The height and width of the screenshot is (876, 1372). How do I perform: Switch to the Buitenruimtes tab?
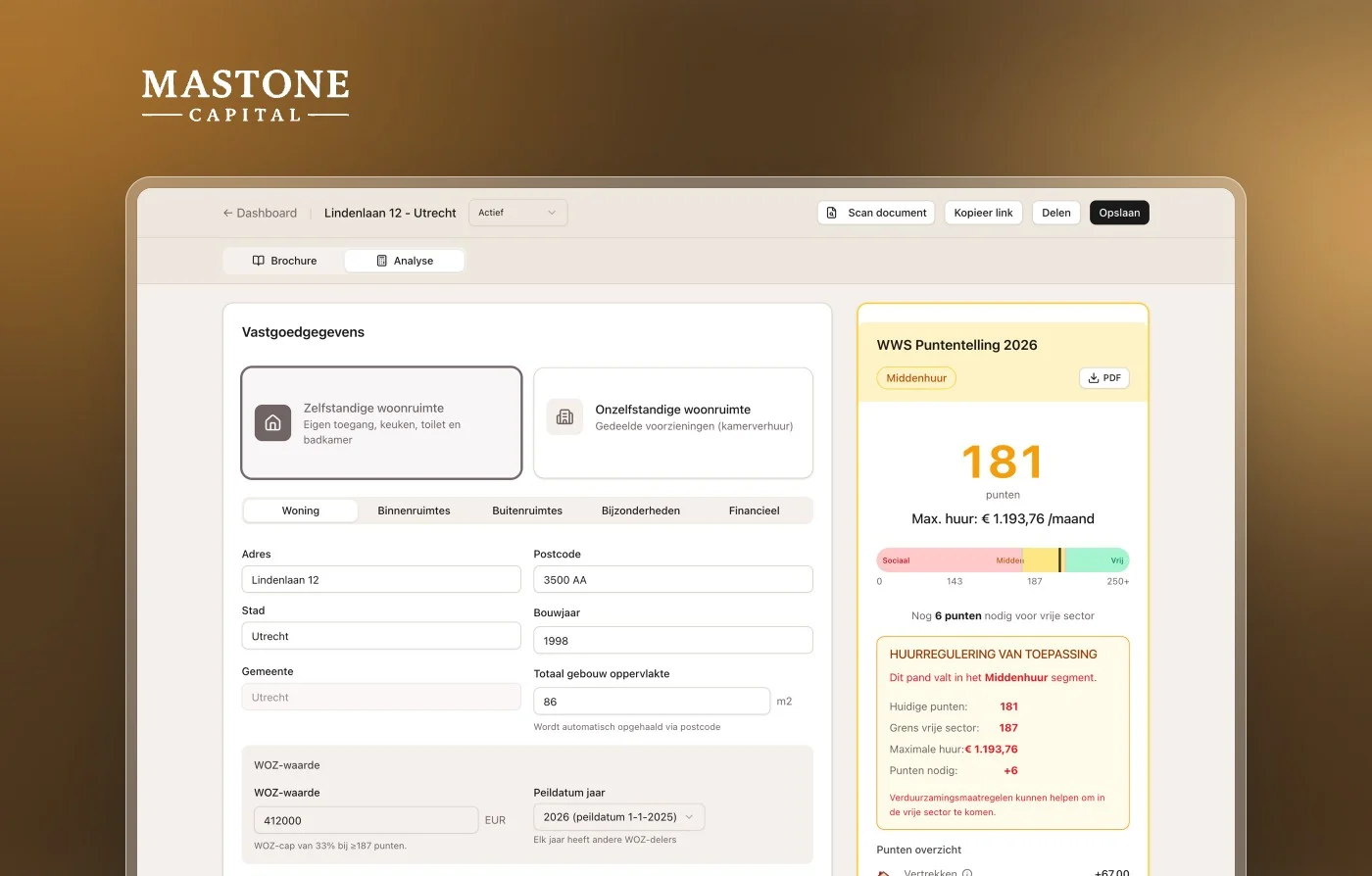527,511
